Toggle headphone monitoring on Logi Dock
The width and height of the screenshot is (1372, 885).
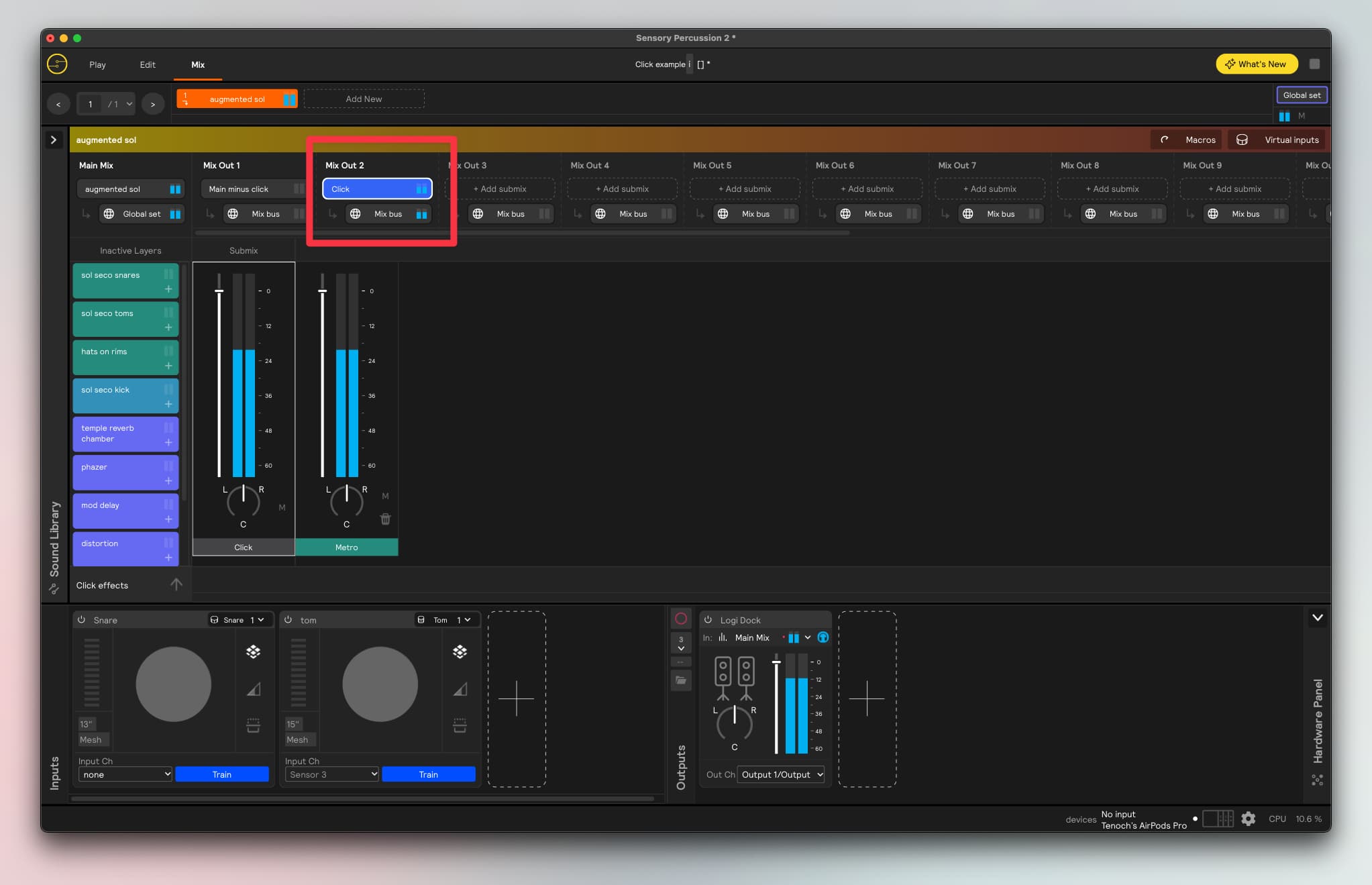tap(823, 637)
